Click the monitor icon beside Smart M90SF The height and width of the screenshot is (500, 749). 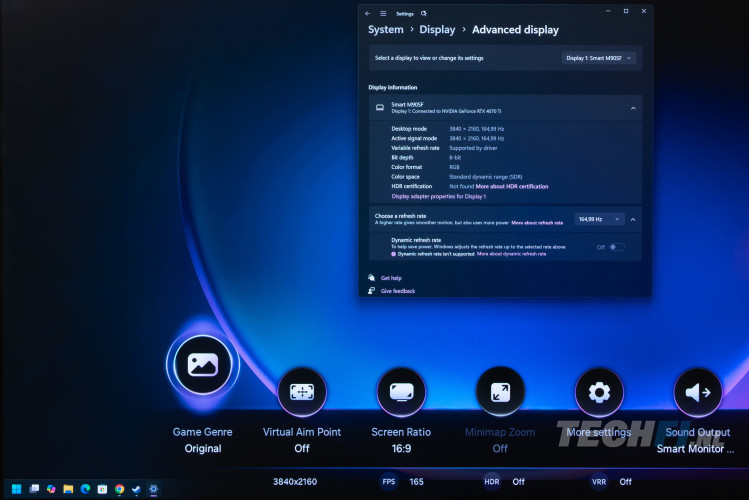pos(380,107)
